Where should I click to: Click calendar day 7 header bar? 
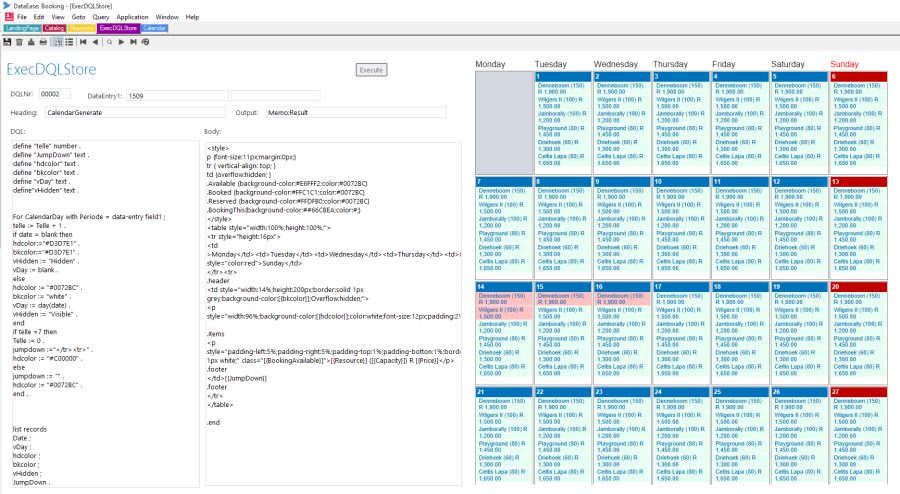(x=504, y=181)
